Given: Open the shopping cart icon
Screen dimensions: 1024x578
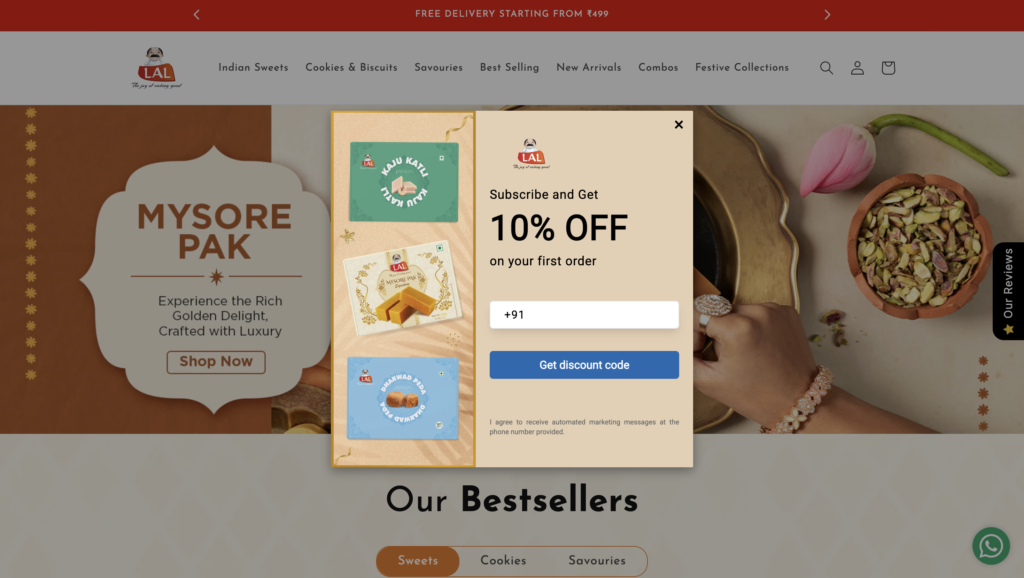Looking at the screenshot, I should pyautogui.click(x=888, y=68).
